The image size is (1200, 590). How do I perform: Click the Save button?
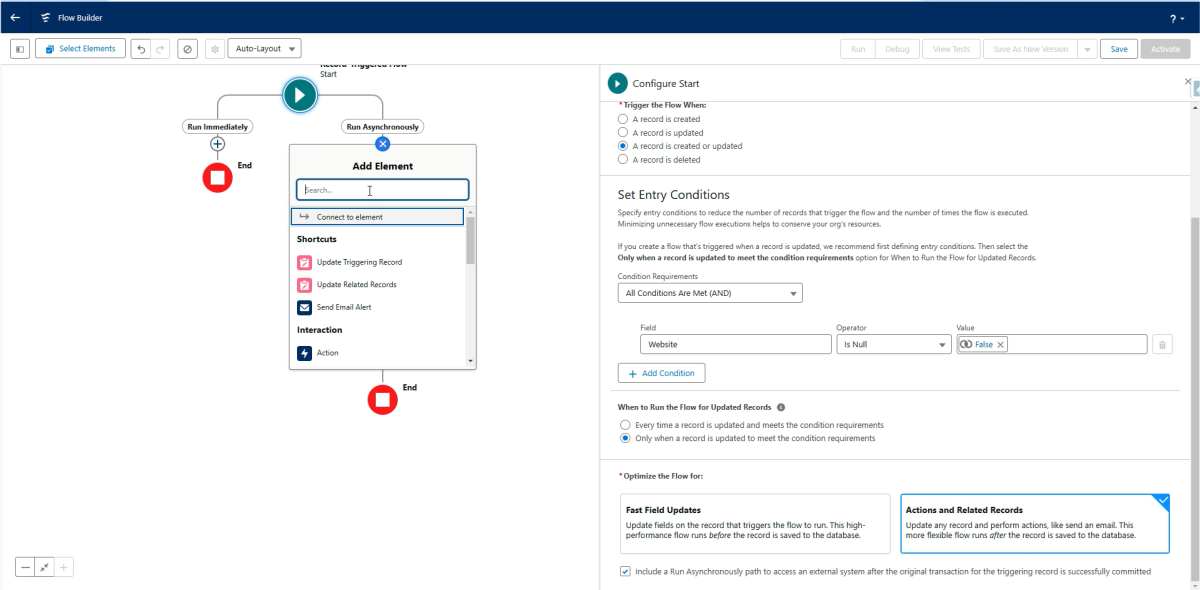coord(1119,49)
